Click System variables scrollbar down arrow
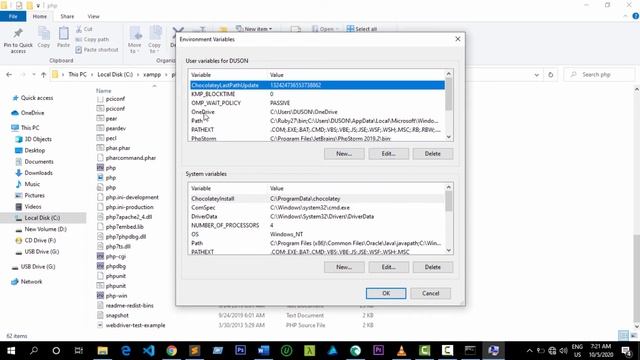This screenshot has height=360, width=640. pos(449,251)
